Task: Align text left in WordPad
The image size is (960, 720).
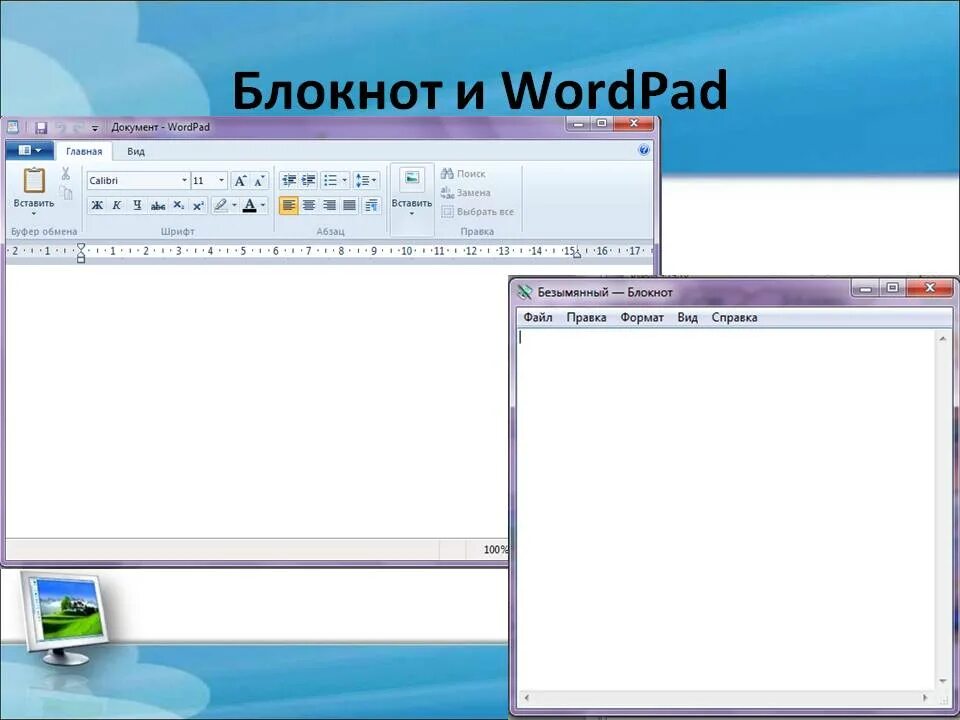Action: coord(288,205)
